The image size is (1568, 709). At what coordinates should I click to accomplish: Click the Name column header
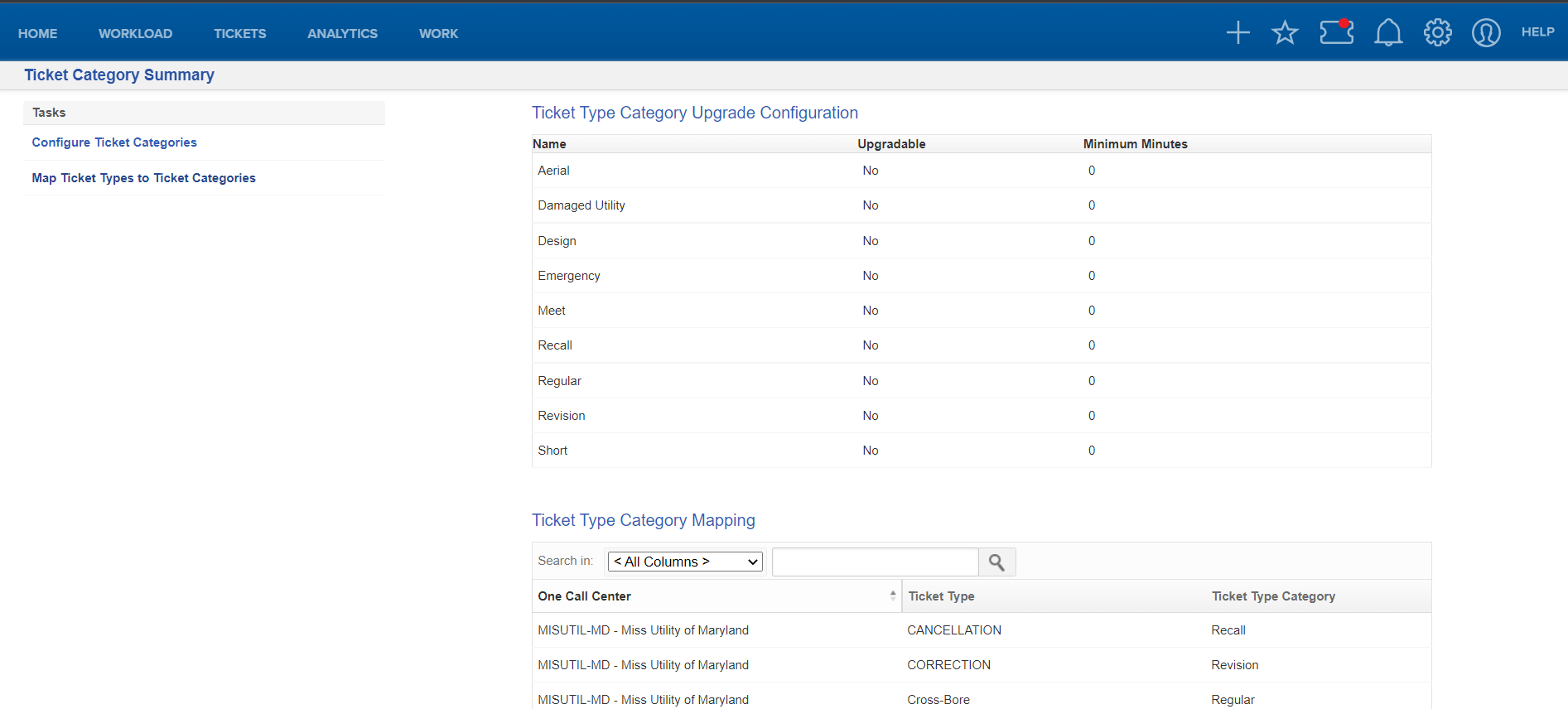click(x=549, y=144)
